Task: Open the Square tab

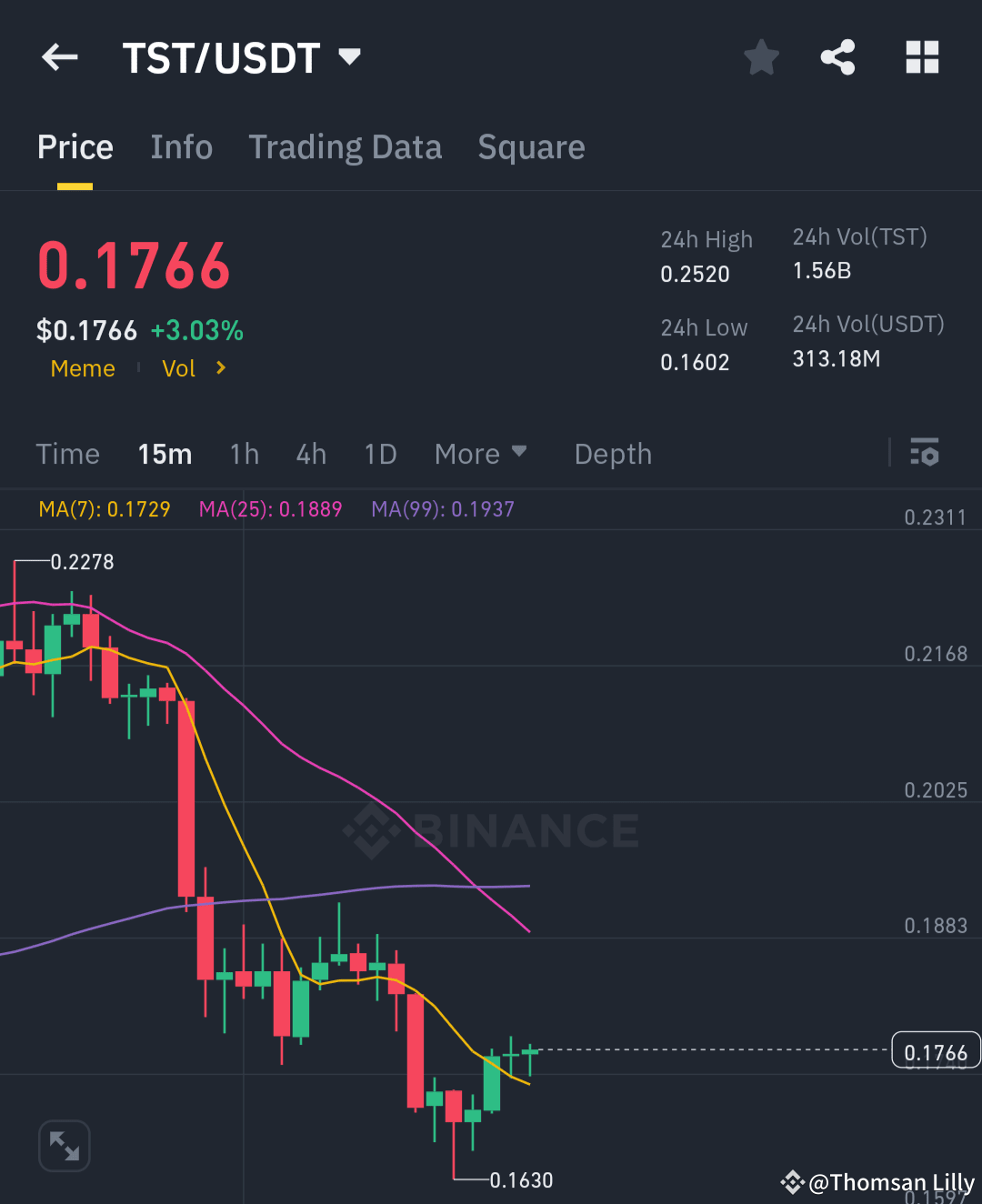Action: coord(531,146)
